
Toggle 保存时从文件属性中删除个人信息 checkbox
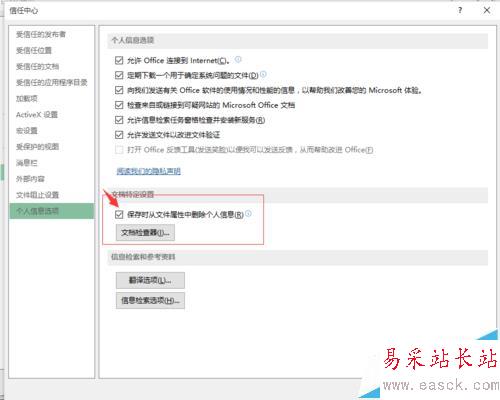pos(119,215)
